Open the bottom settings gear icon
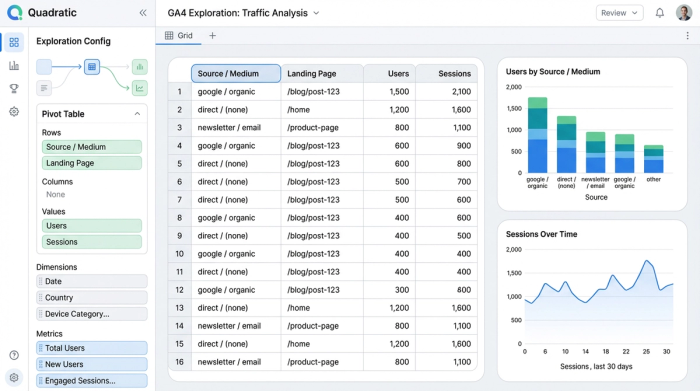The image size is (700, 391). pyautogui.click(x=14, y=378)
